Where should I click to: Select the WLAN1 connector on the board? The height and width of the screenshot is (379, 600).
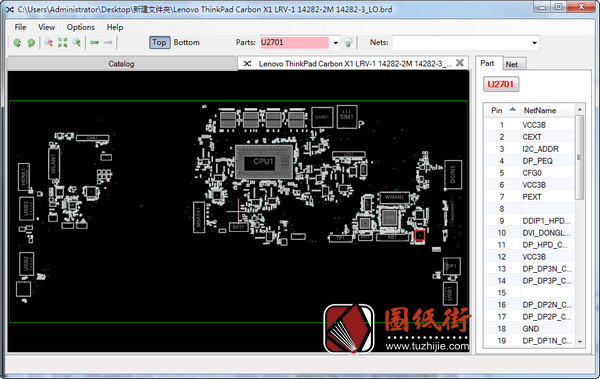click(x=54, y=163)
